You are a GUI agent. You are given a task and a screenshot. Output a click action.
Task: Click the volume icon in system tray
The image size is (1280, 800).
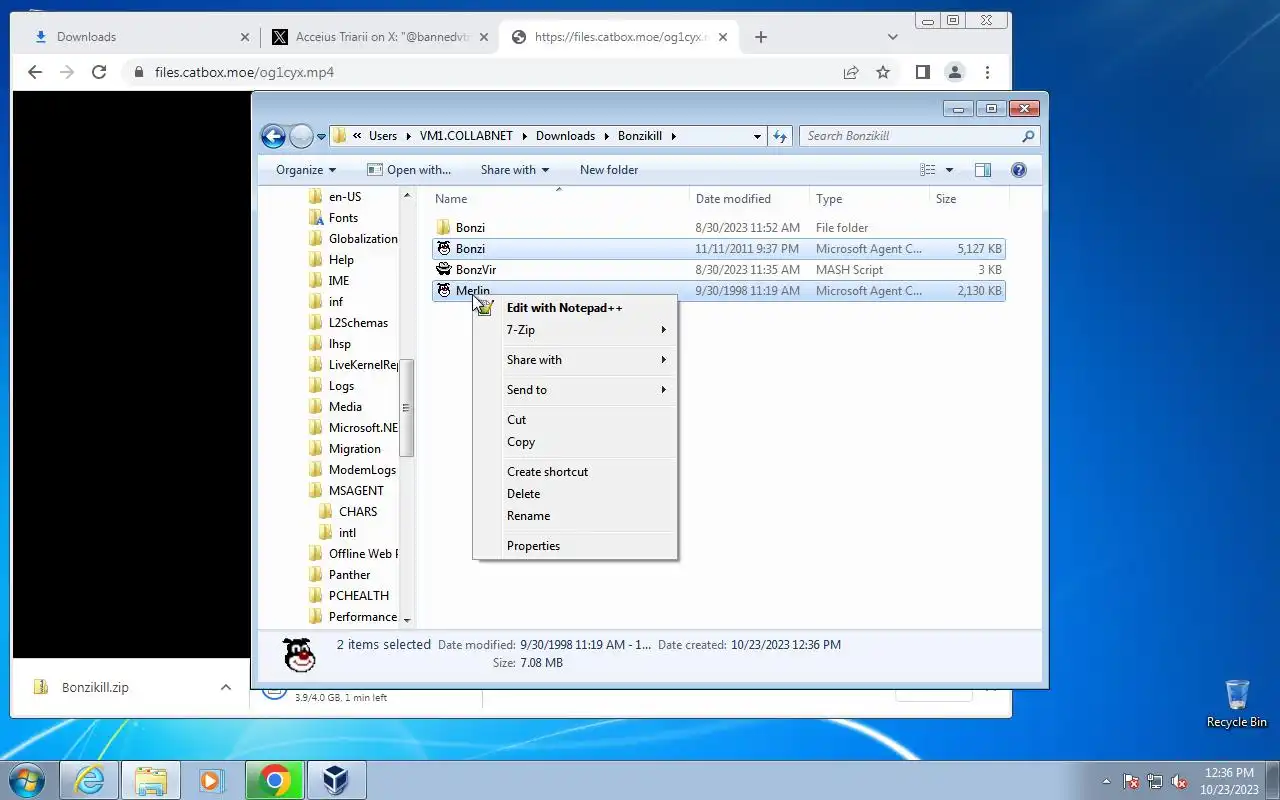pos(1180,781)
